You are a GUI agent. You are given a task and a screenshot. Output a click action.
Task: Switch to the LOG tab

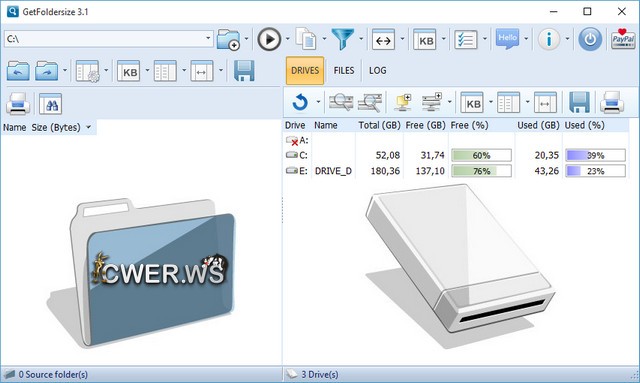click(378, 71)
